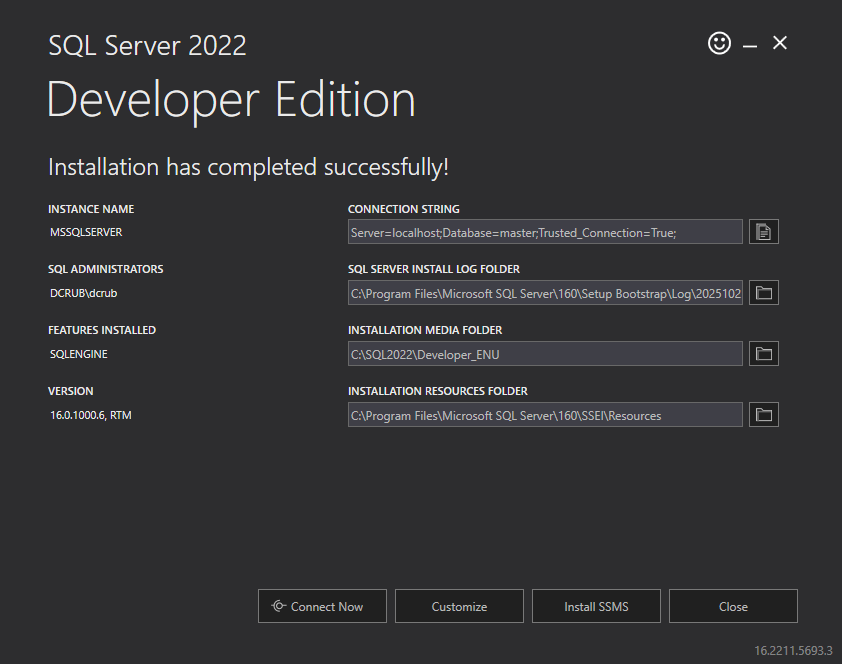The height and width of the screenshot is (664, 842).
Task: Copy the connection string with the copy icon
Action: point(764,232)
